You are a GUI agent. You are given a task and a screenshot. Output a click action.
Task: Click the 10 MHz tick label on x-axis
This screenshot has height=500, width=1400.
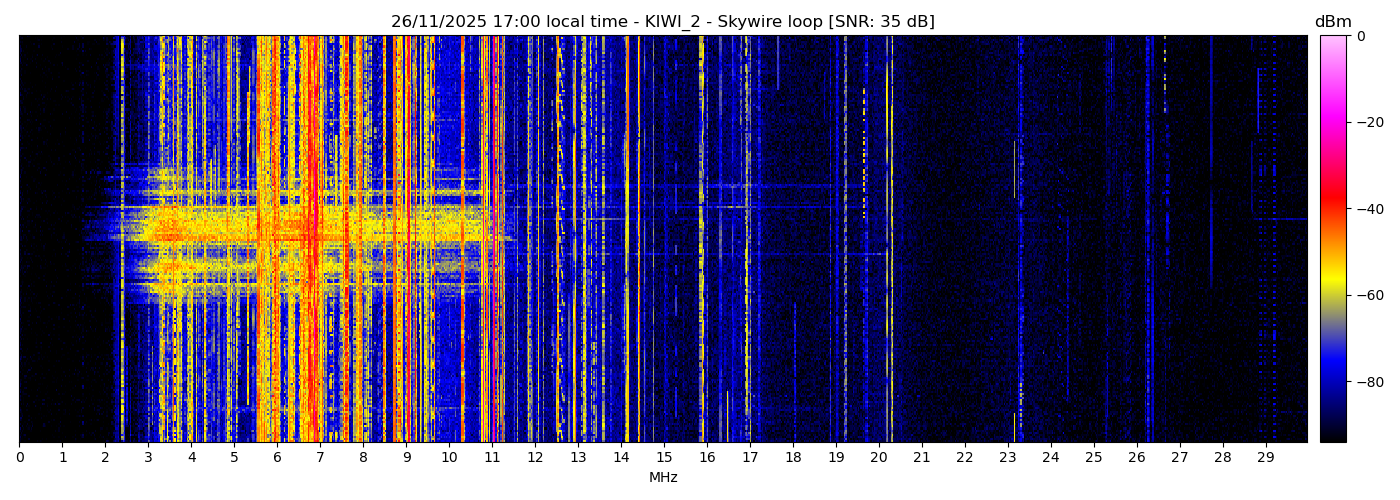pos(449,457)
